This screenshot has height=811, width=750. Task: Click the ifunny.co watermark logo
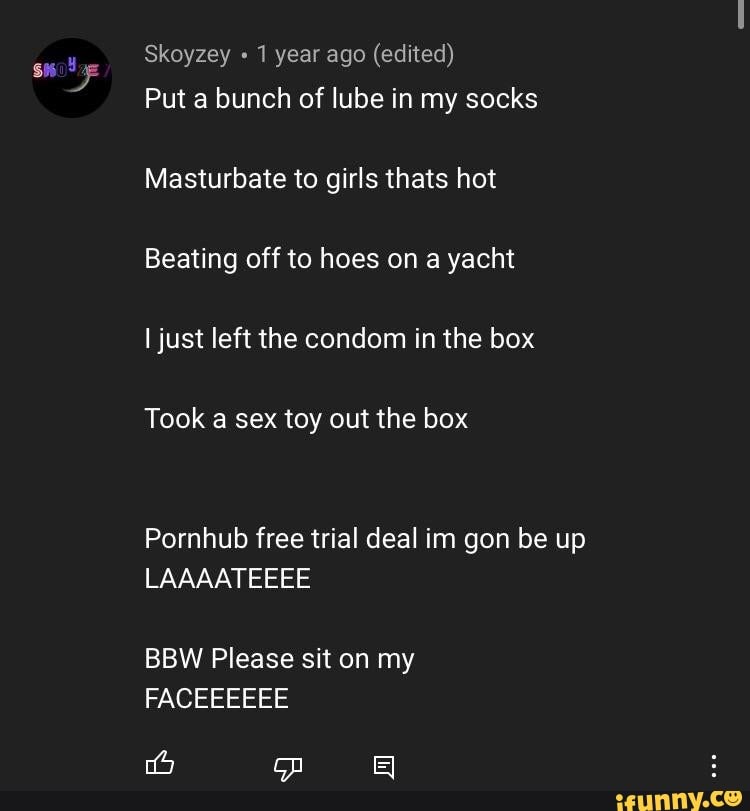[680, 800]
